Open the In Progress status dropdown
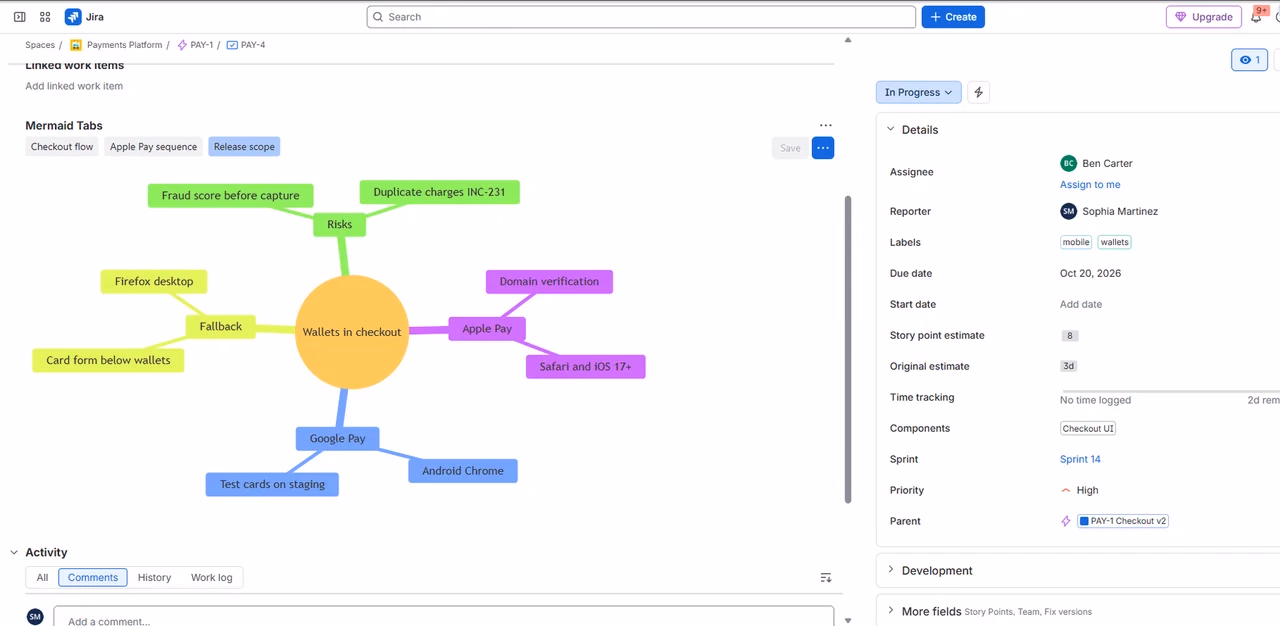Viewport: 1280px width, 626px height. click(919, 92)
